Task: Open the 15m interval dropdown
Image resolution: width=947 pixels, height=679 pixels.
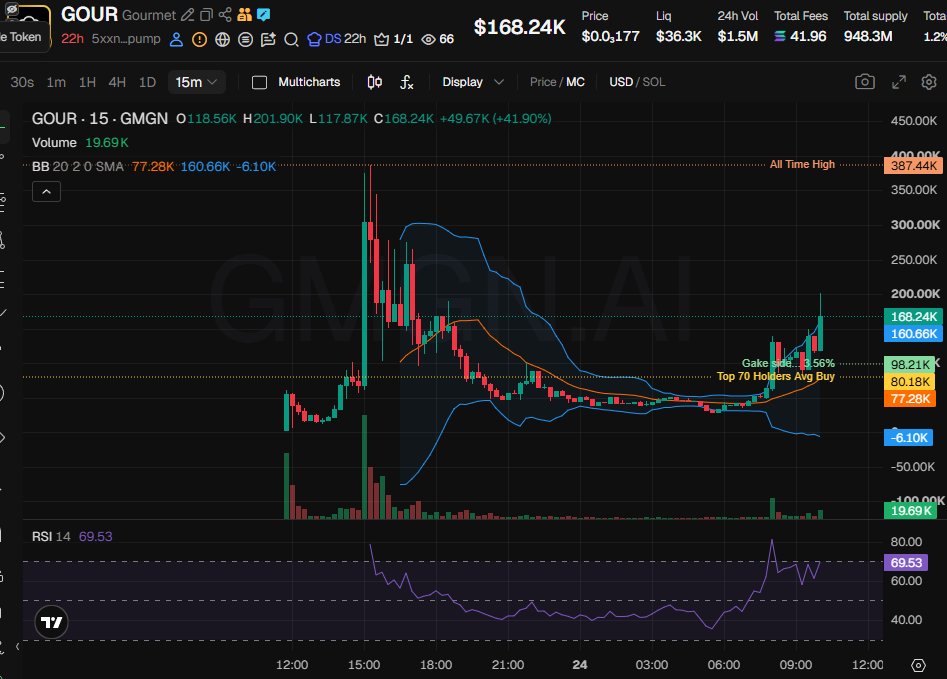Action: [x=196, y=82]
